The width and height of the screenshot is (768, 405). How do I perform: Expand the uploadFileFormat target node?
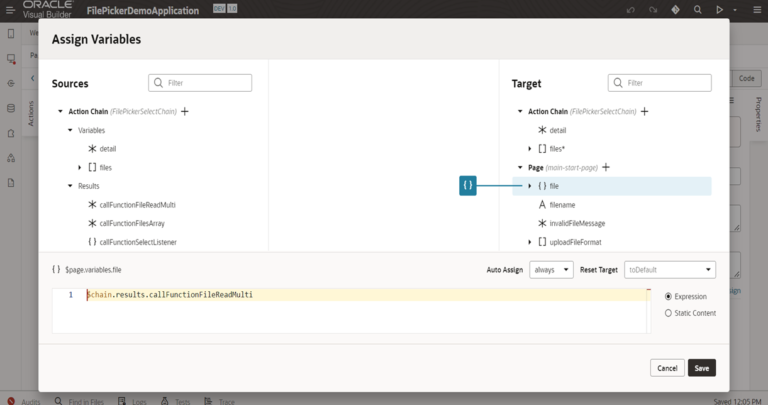click(529, 242)
